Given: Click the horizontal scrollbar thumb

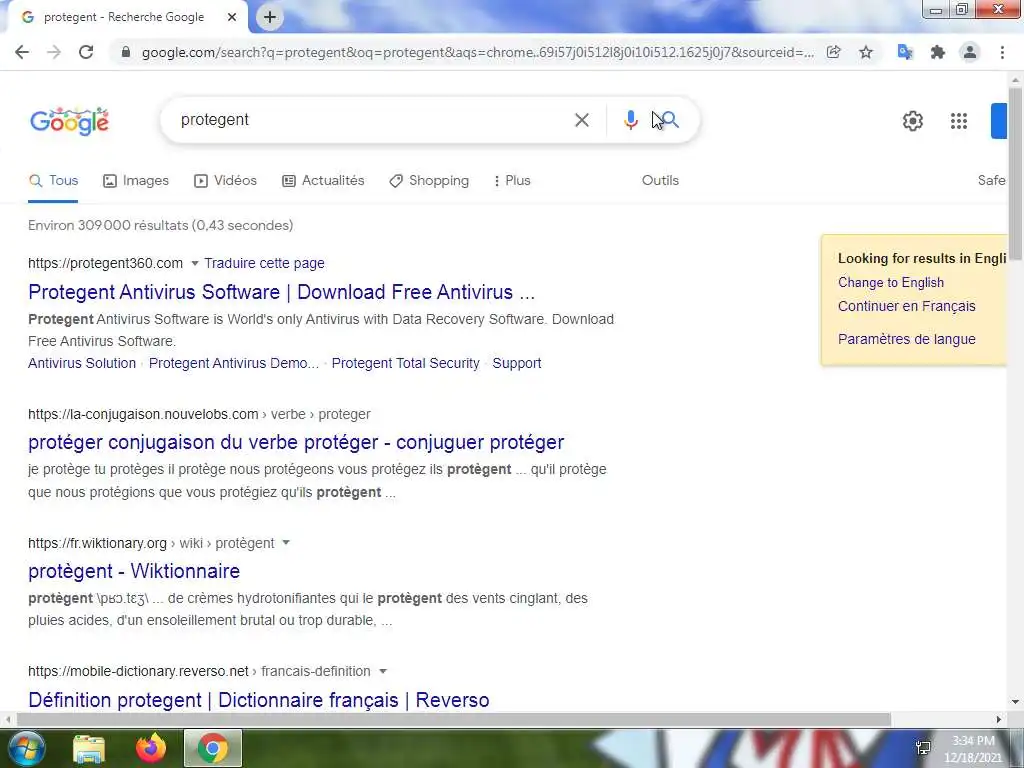Looking at the screenshot, I should tap(454, 719).
